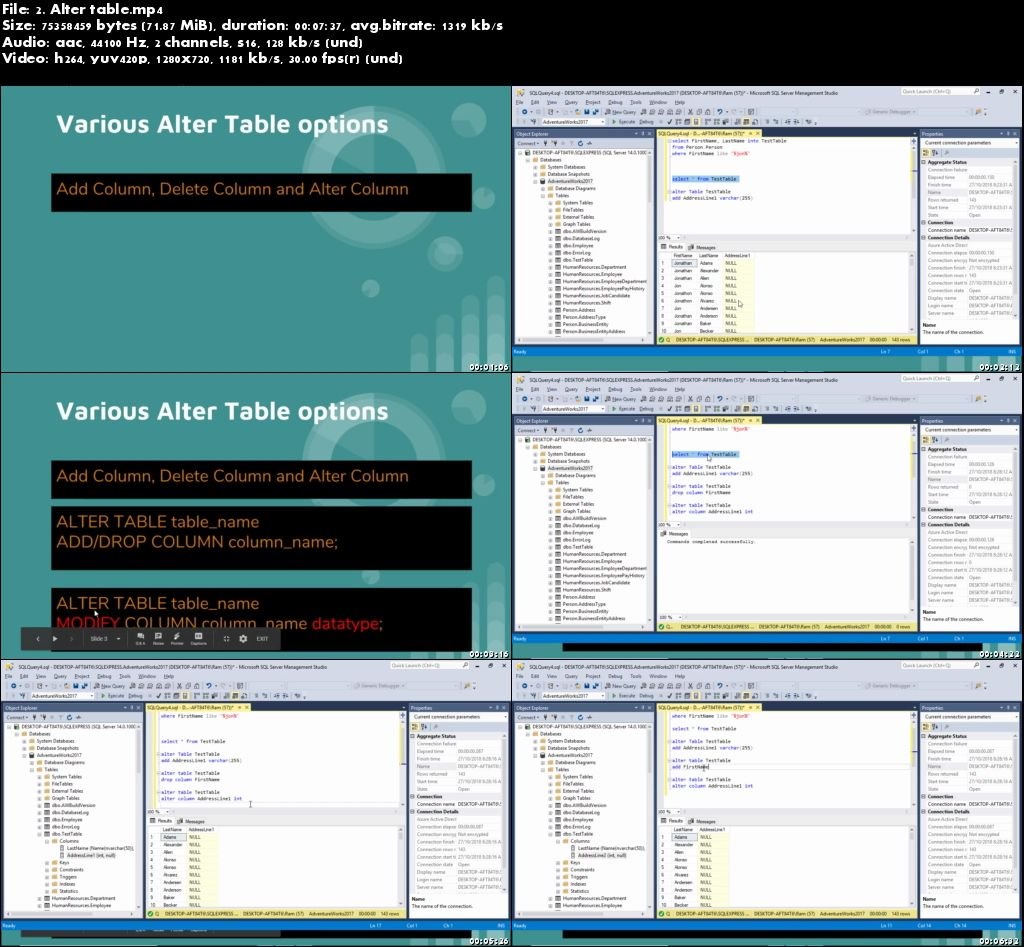Open Notes icon in slide toolbar

[158, 638]
